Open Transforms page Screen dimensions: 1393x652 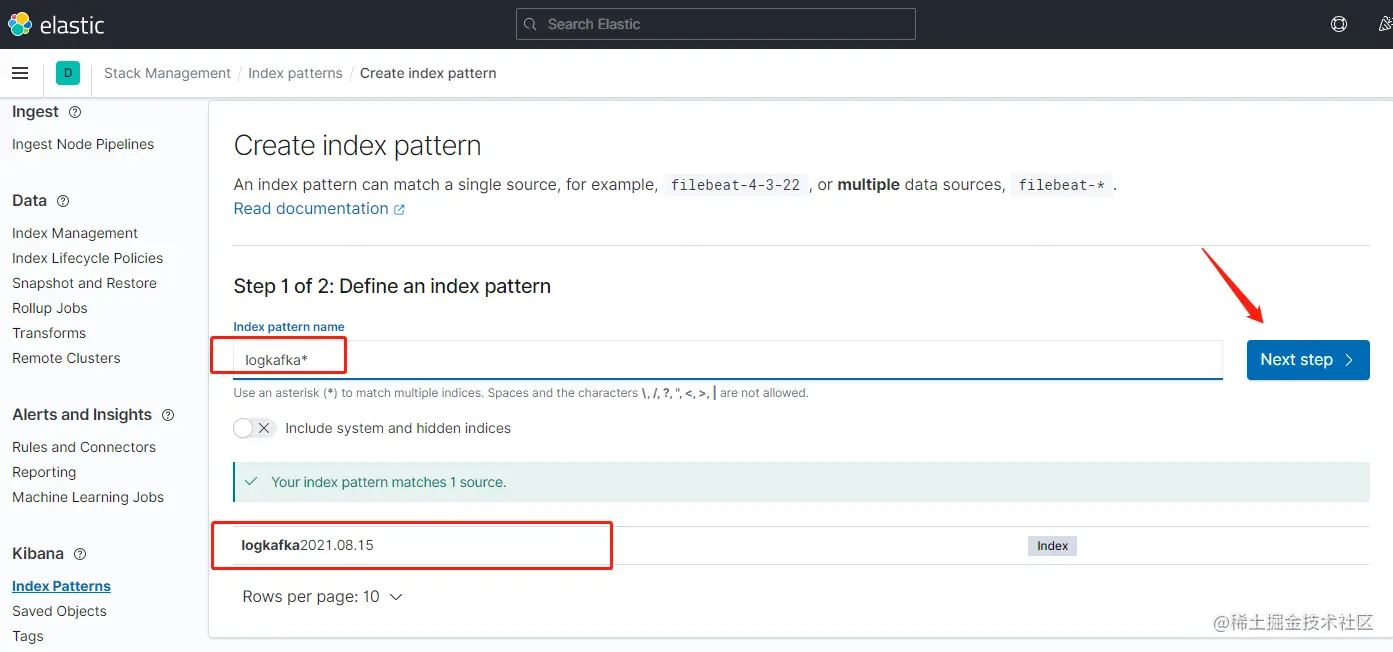(49, 333)
